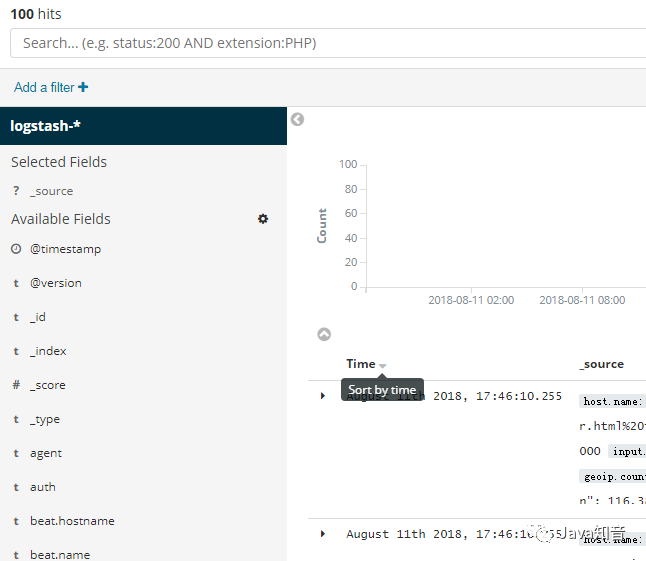Click the string-type icon beside auth
The width and height of the screenshot is (646, 561).
16,487
